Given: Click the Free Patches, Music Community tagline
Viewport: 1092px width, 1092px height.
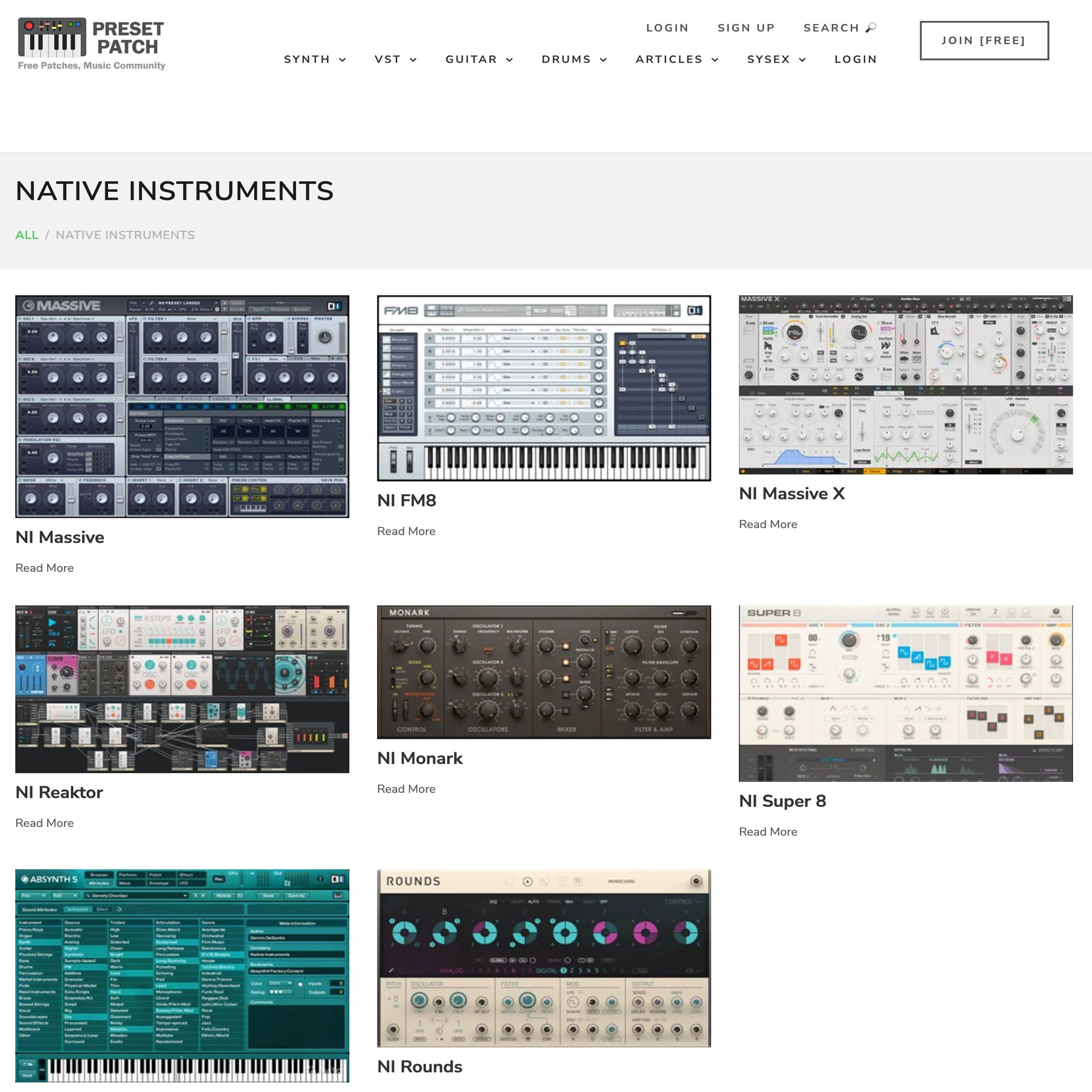Looking at the screenshot, I should click(x=92, y=66).
